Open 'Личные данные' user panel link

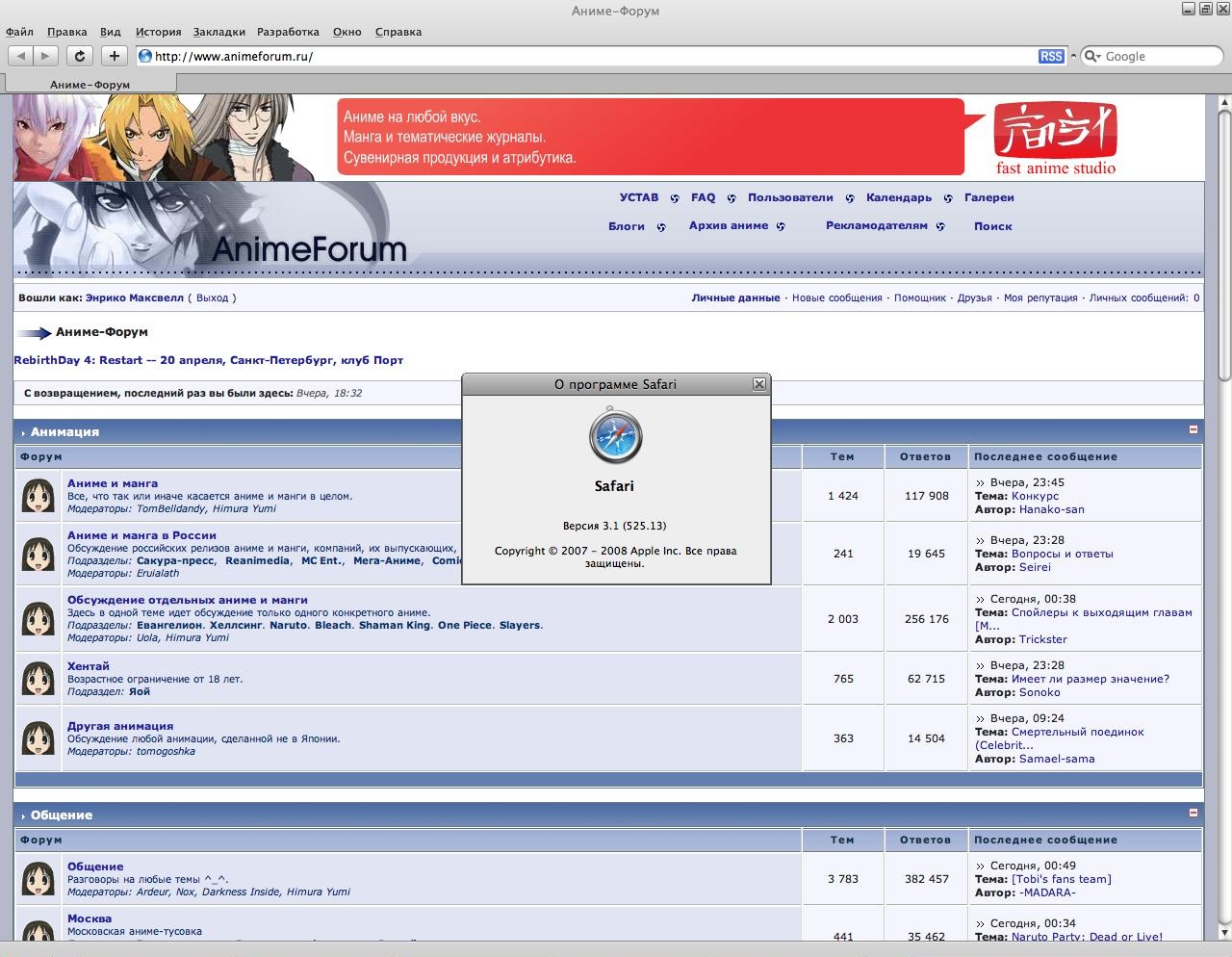pyautogui.click(x=735, y=297)
